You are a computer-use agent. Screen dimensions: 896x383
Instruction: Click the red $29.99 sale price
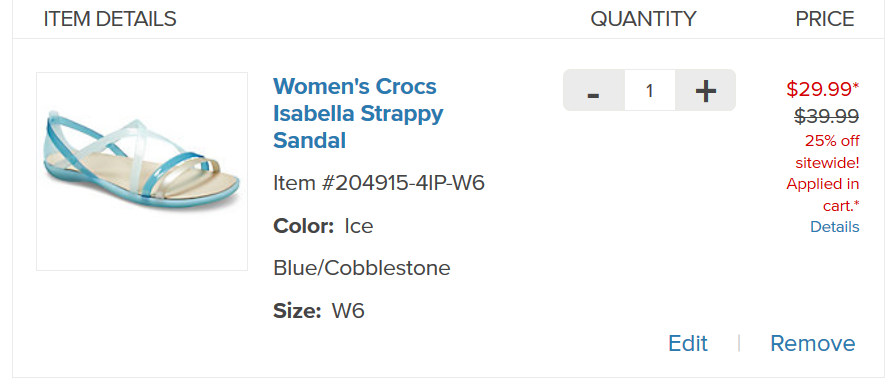pos(822,89)
